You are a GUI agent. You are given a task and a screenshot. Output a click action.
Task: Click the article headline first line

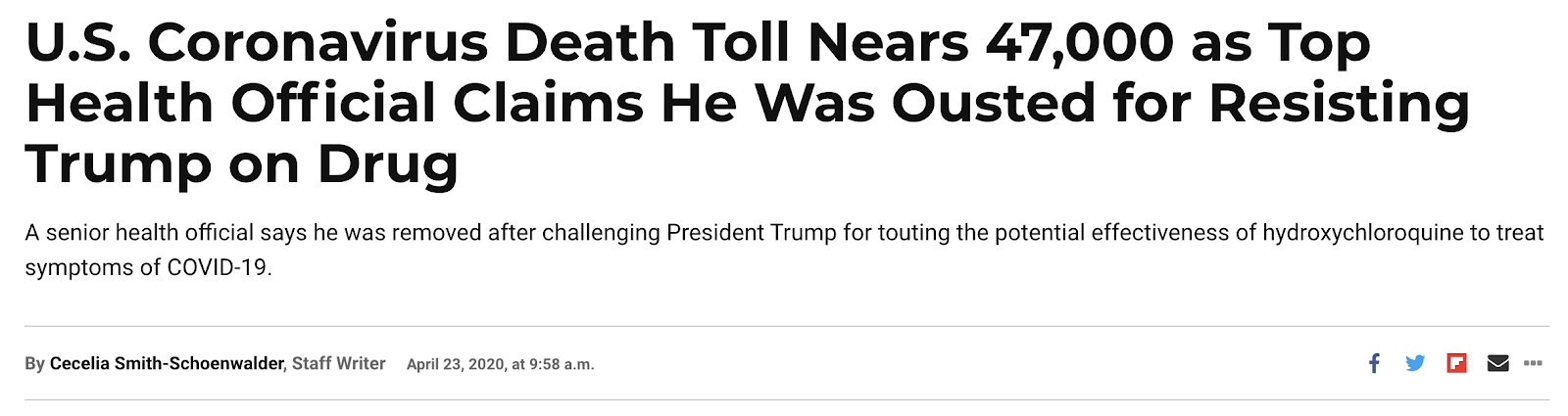(x=696, y=43)
